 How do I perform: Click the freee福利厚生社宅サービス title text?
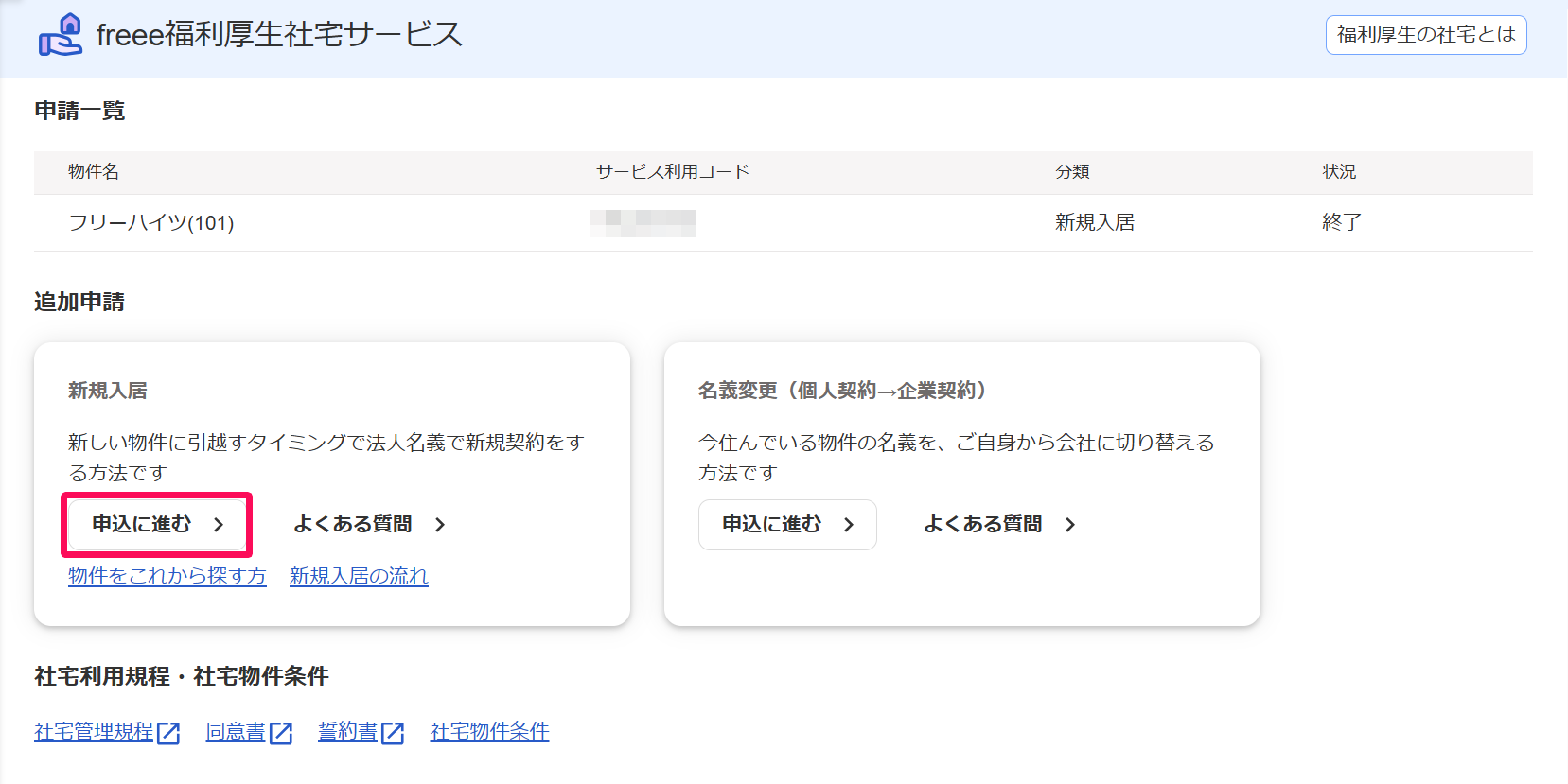279,35
